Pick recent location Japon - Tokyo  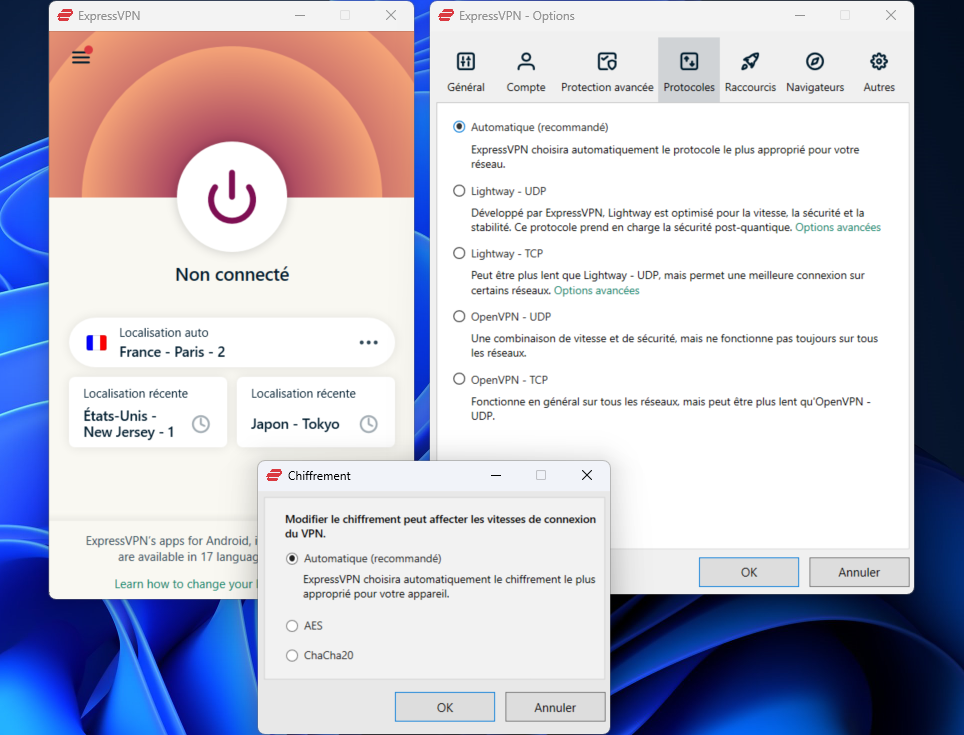(315, 412)
